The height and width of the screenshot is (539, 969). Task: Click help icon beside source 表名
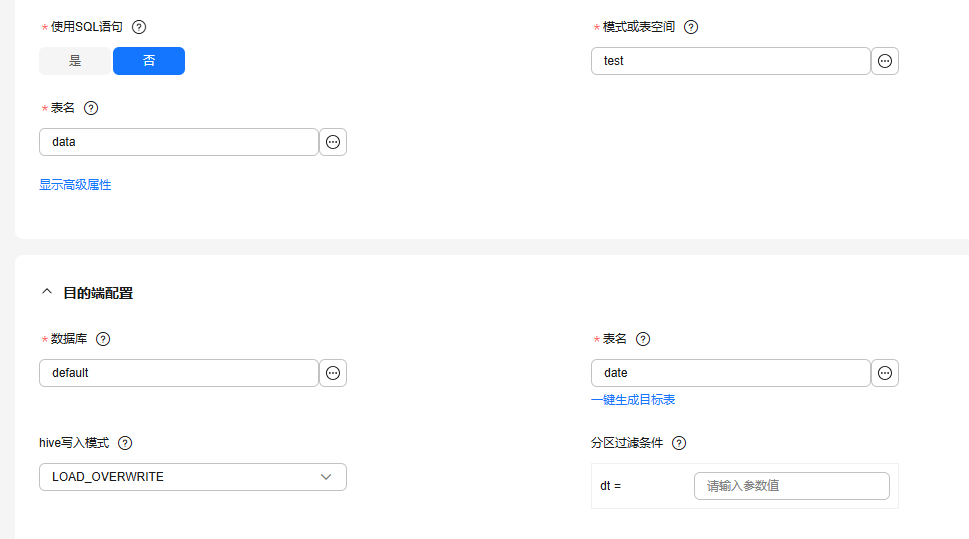point(91,108)
